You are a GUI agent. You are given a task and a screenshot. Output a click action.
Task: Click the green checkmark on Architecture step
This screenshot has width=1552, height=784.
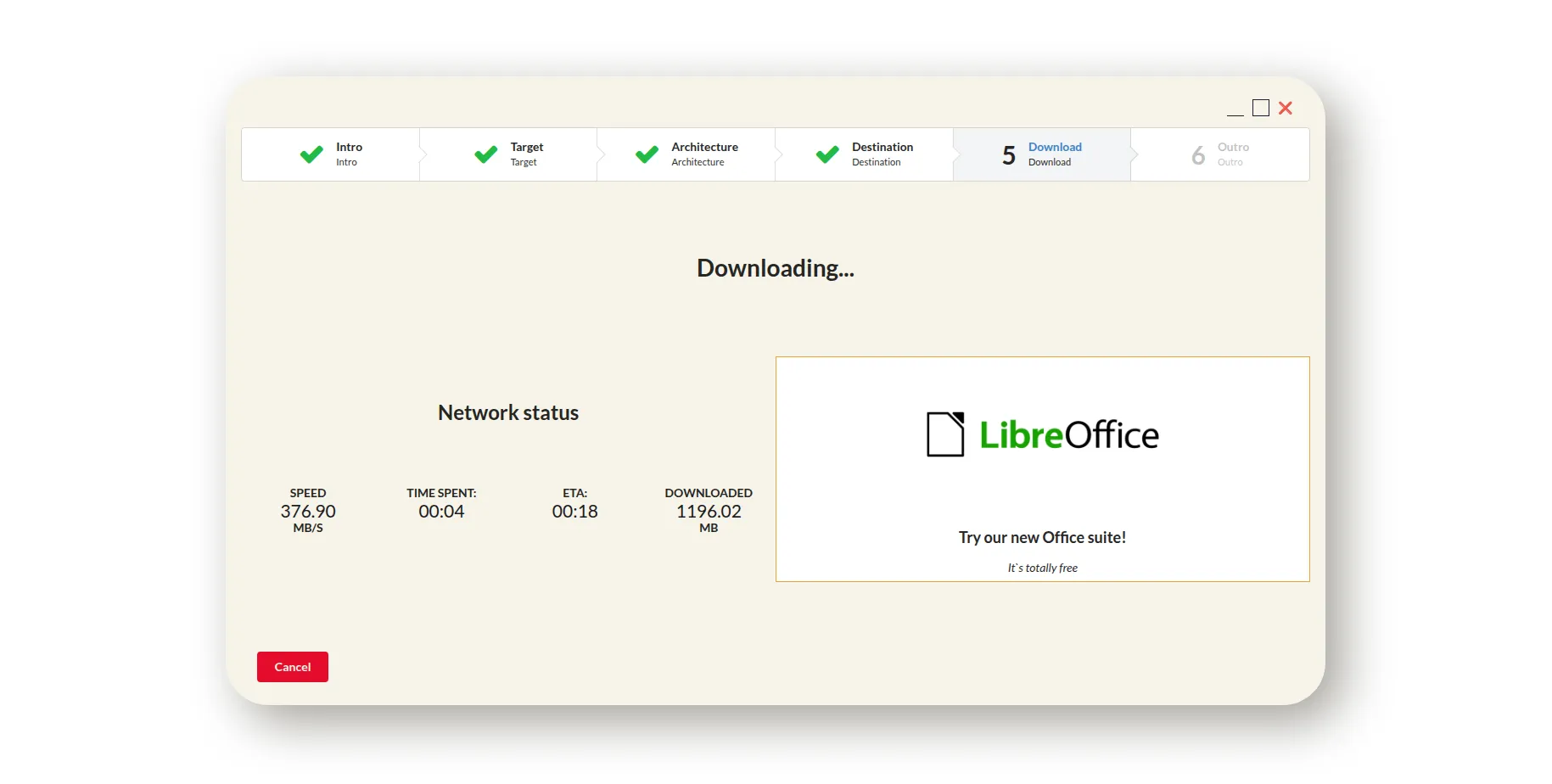647,154
